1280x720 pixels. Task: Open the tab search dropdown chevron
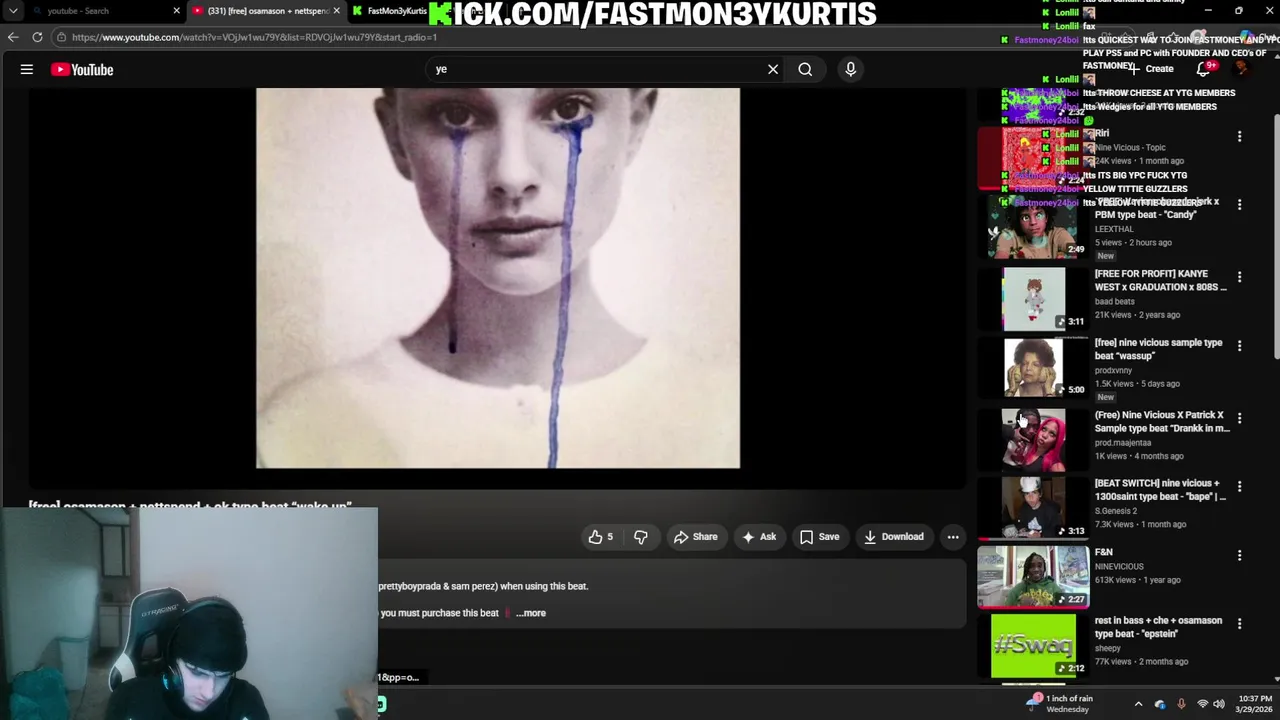click(x=13, y=11)
